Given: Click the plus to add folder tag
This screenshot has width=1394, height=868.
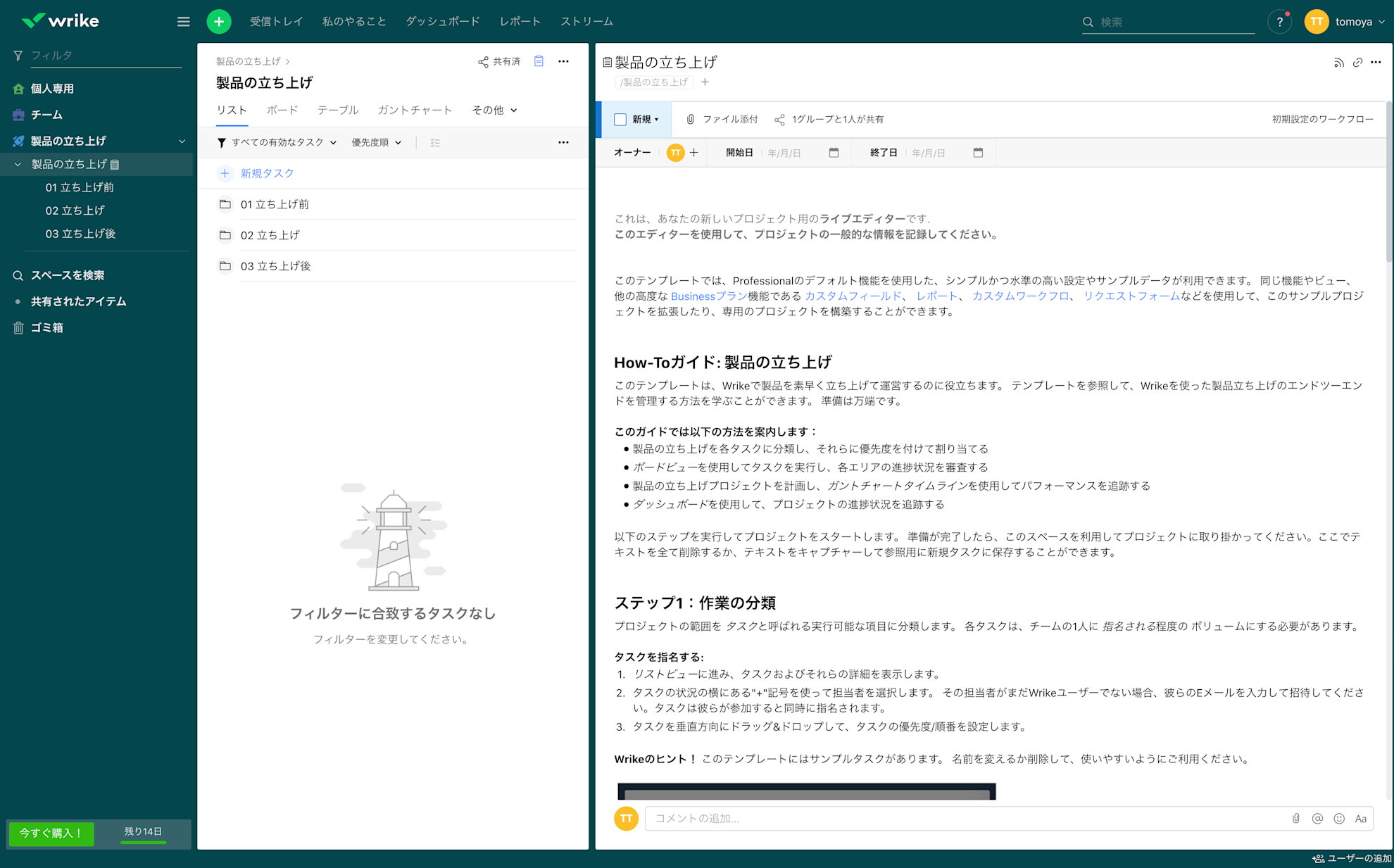Looking at the screenshot, I should [x=705, y=82].
